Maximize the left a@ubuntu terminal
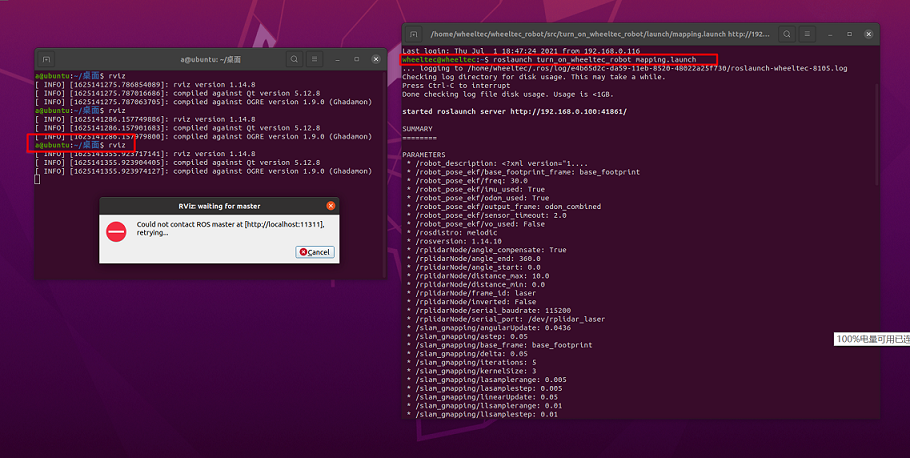 (356, 59)
